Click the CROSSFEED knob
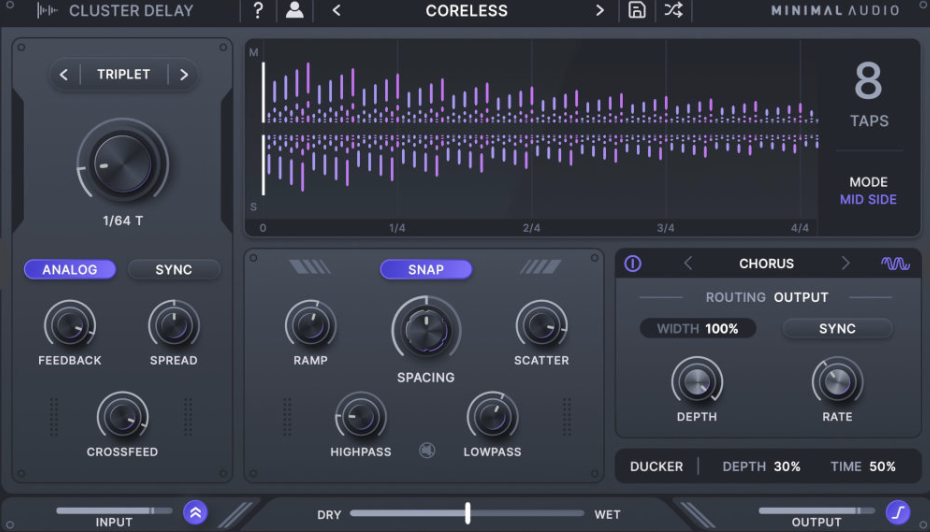 point(122,417)
